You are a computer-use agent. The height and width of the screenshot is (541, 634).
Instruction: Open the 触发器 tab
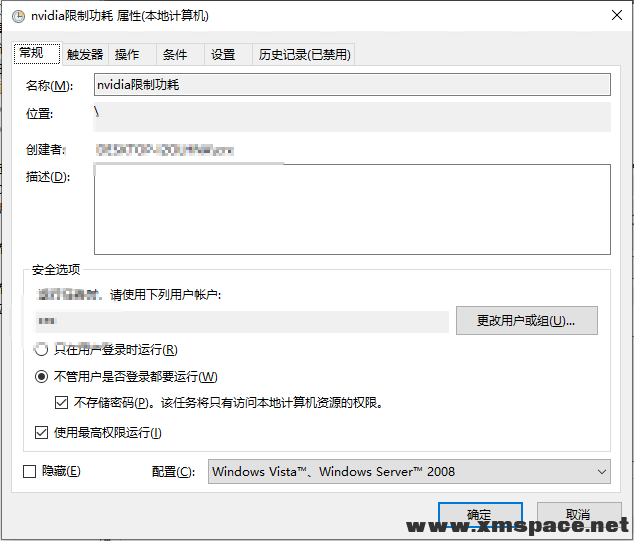pyautogui.click(x=85, y=55)
